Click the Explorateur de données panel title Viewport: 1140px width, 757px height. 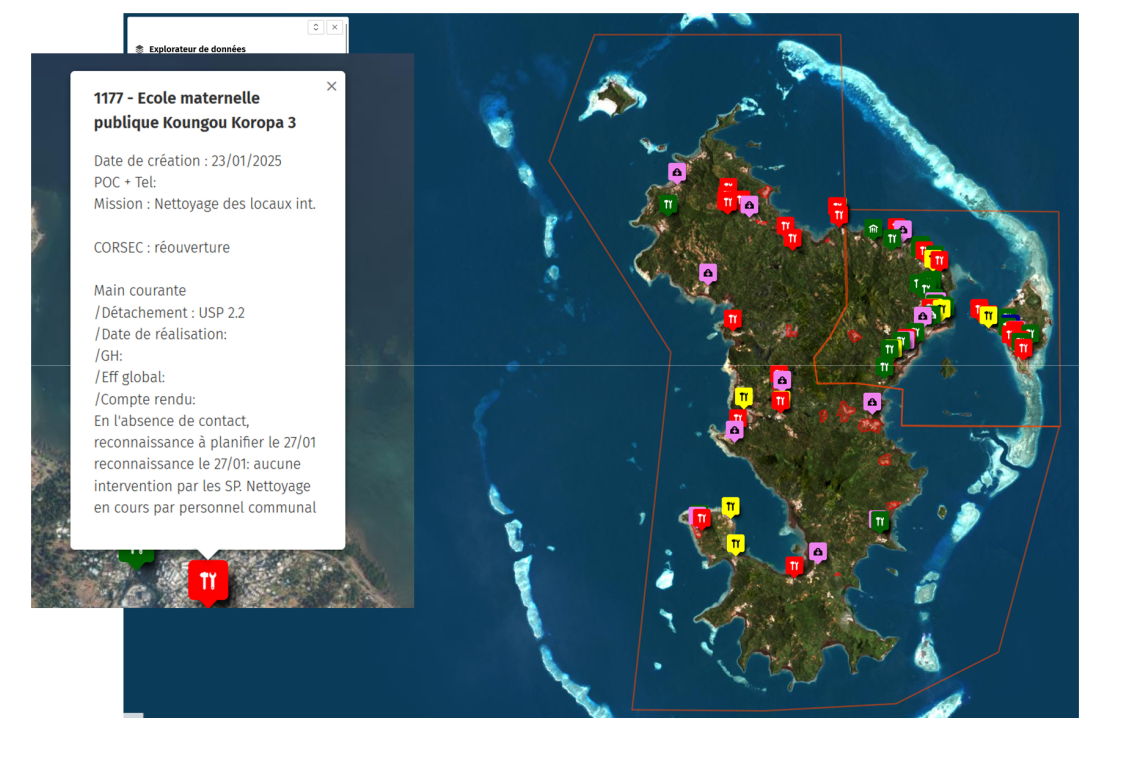tap(197, 48)
